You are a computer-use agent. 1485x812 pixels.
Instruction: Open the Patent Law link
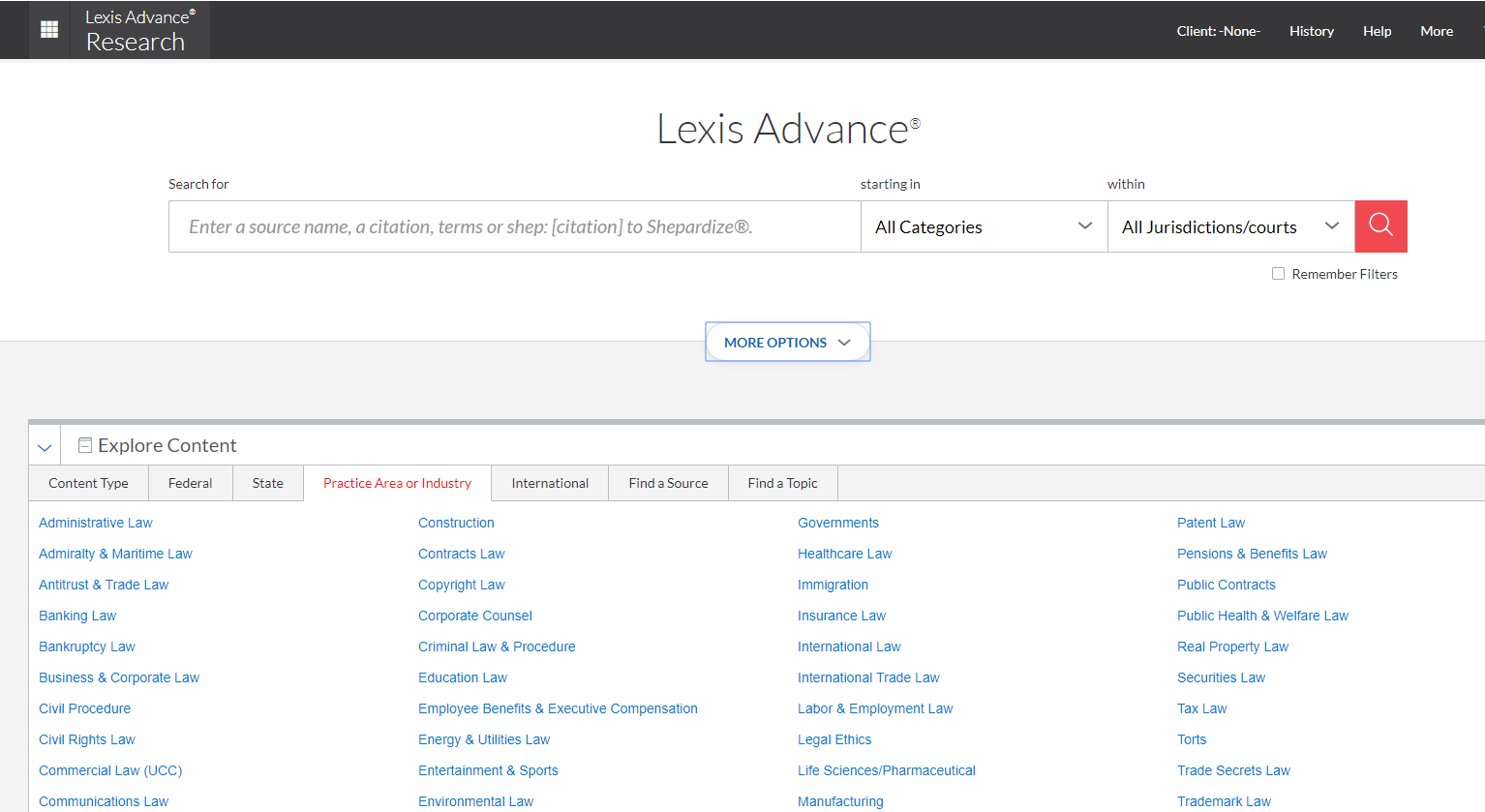click(1211, 523)
